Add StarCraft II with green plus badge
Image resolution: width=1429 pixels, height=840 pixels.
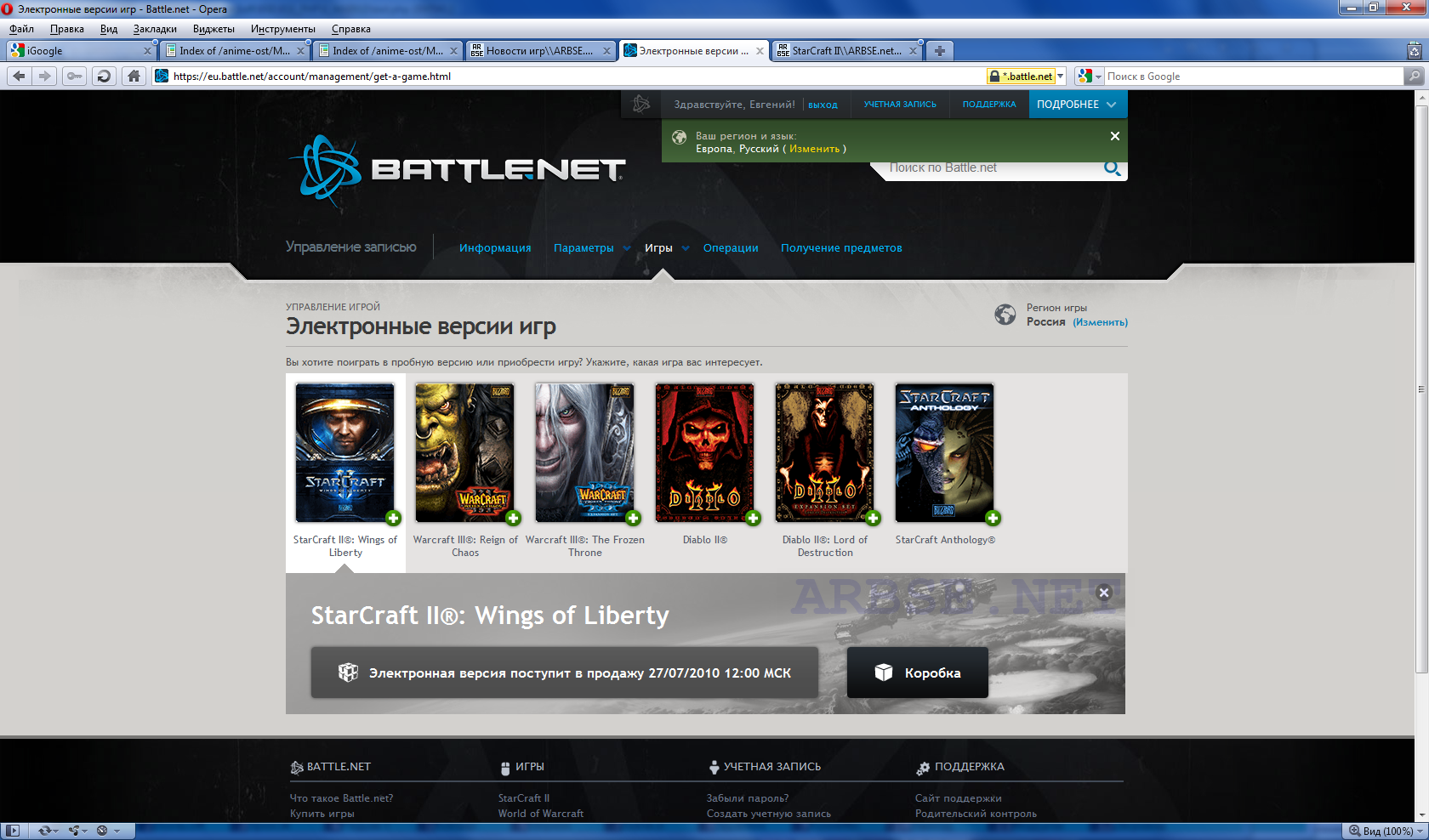(x=393, y=518)
